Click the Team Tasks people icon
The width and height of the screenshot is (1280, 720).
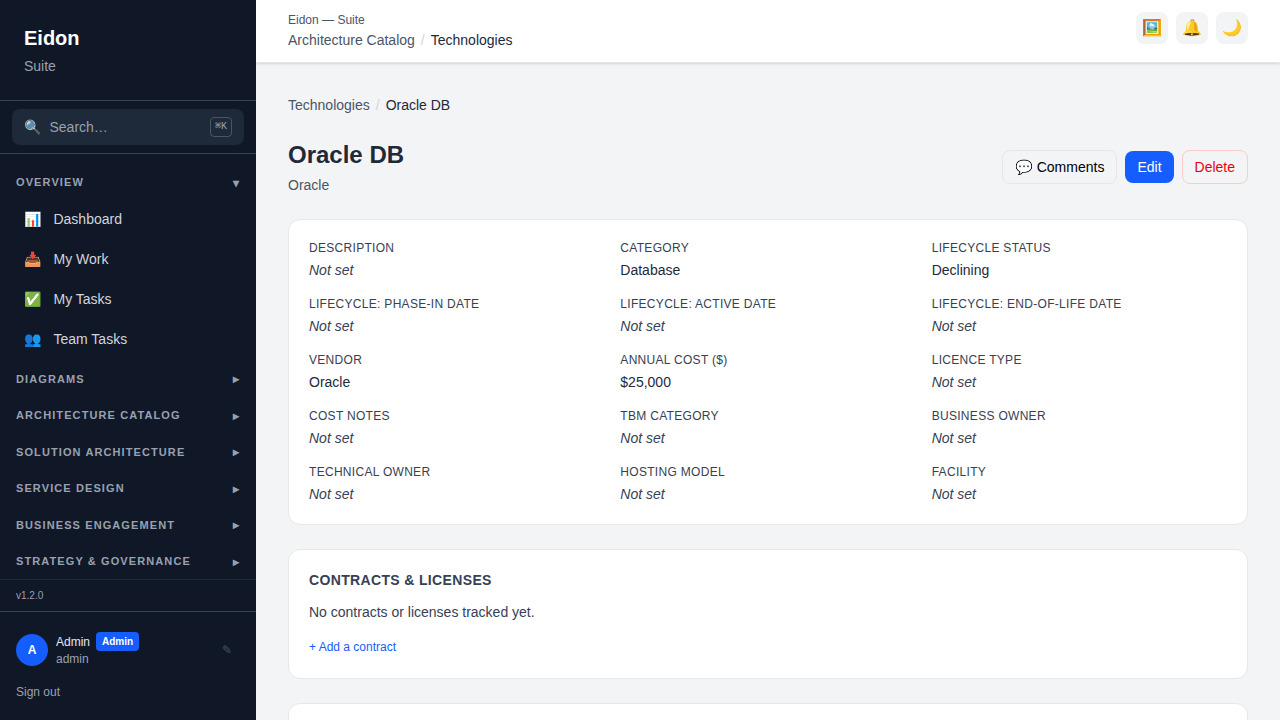pos(33,339)
